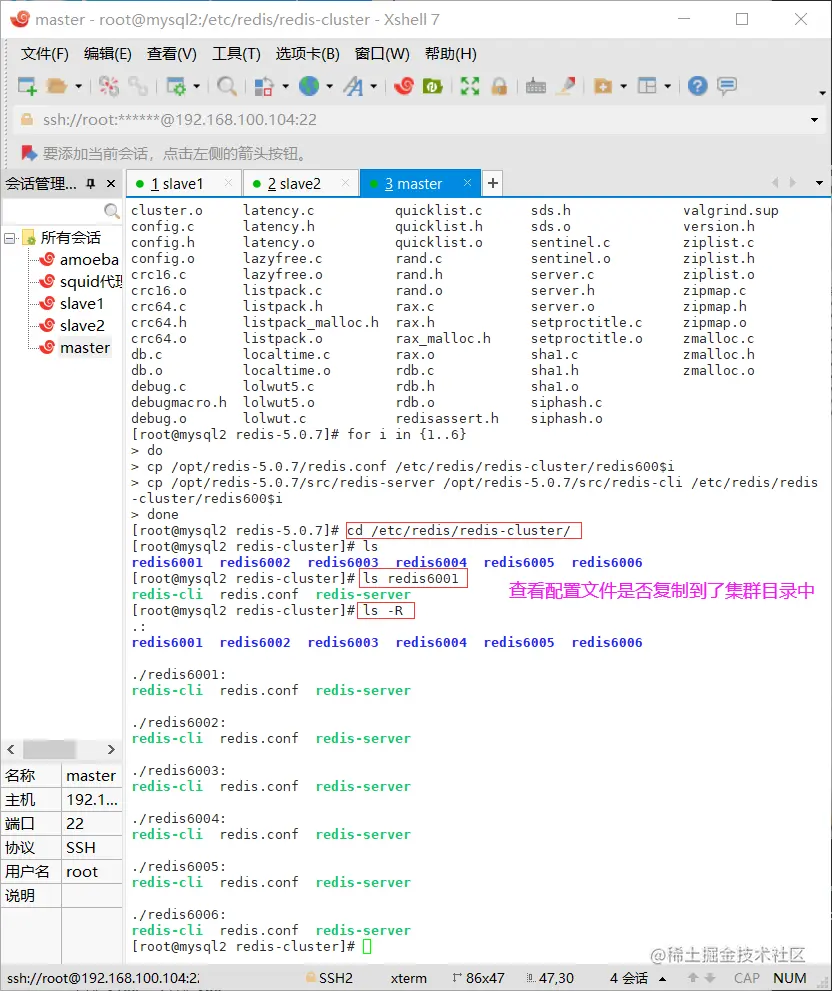Expand the Font dropdown arrow
The width and height of the screenshot is (832, 991).
374,86
